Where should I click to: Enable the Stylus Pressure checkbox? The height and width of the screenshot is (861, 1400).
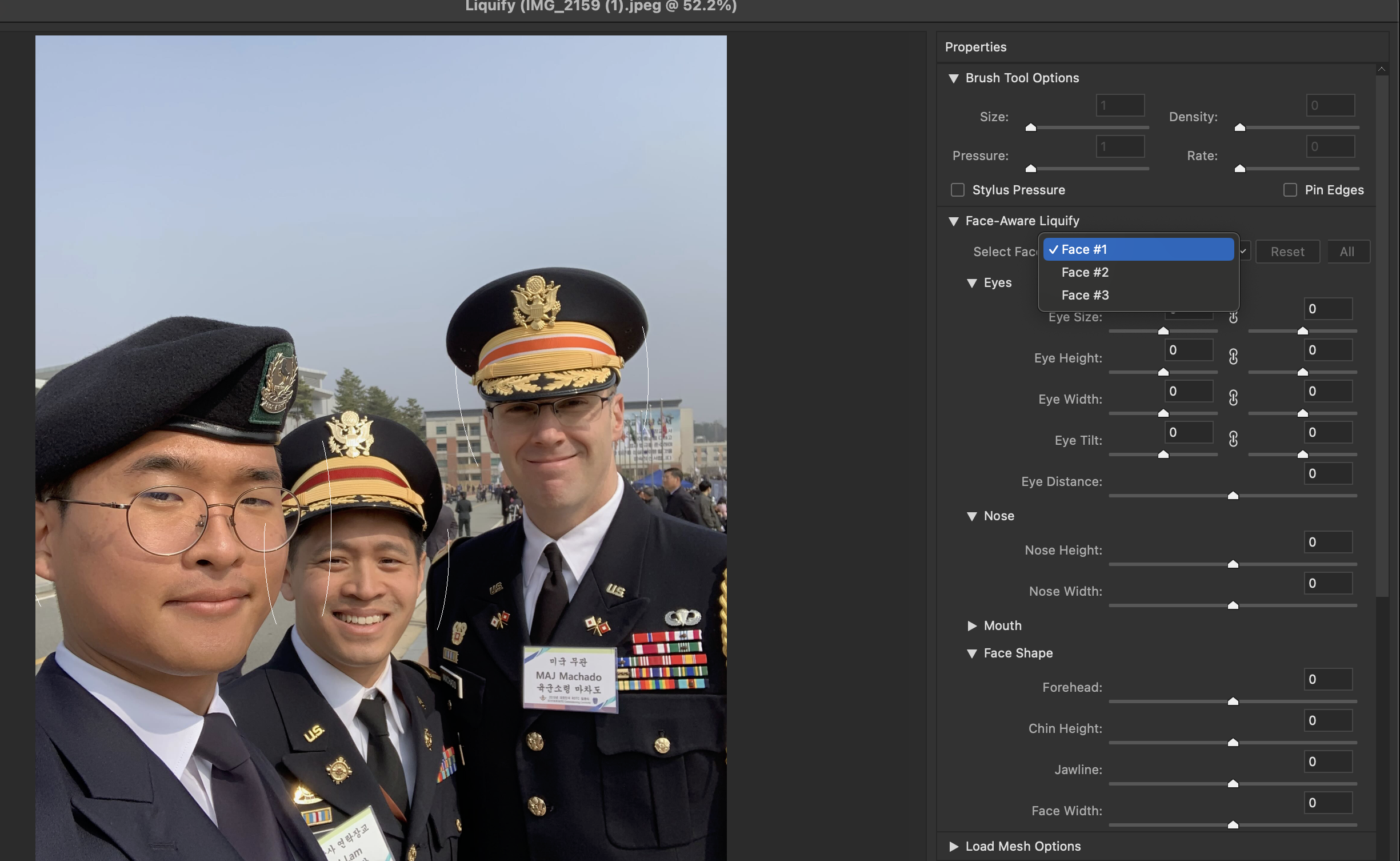point(958,190)
